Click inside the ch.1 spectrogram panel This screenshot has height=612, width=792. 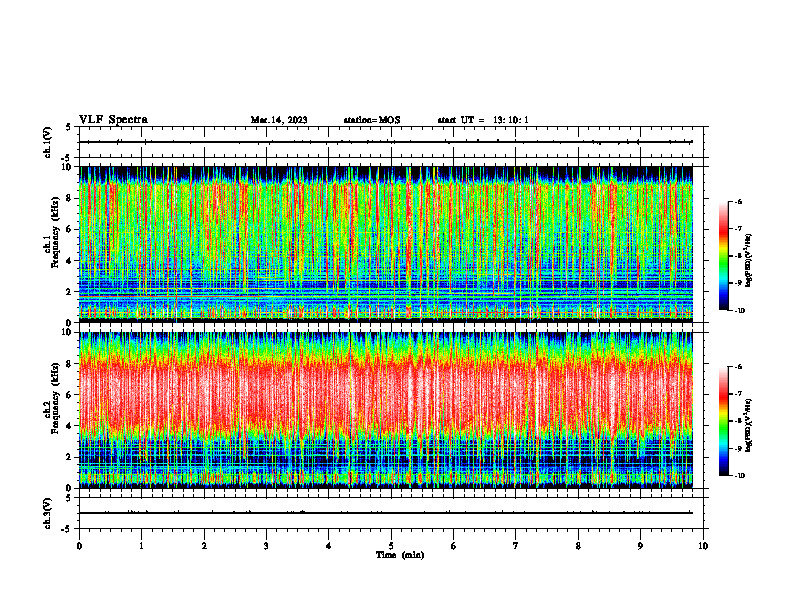(x=386, y=244)
